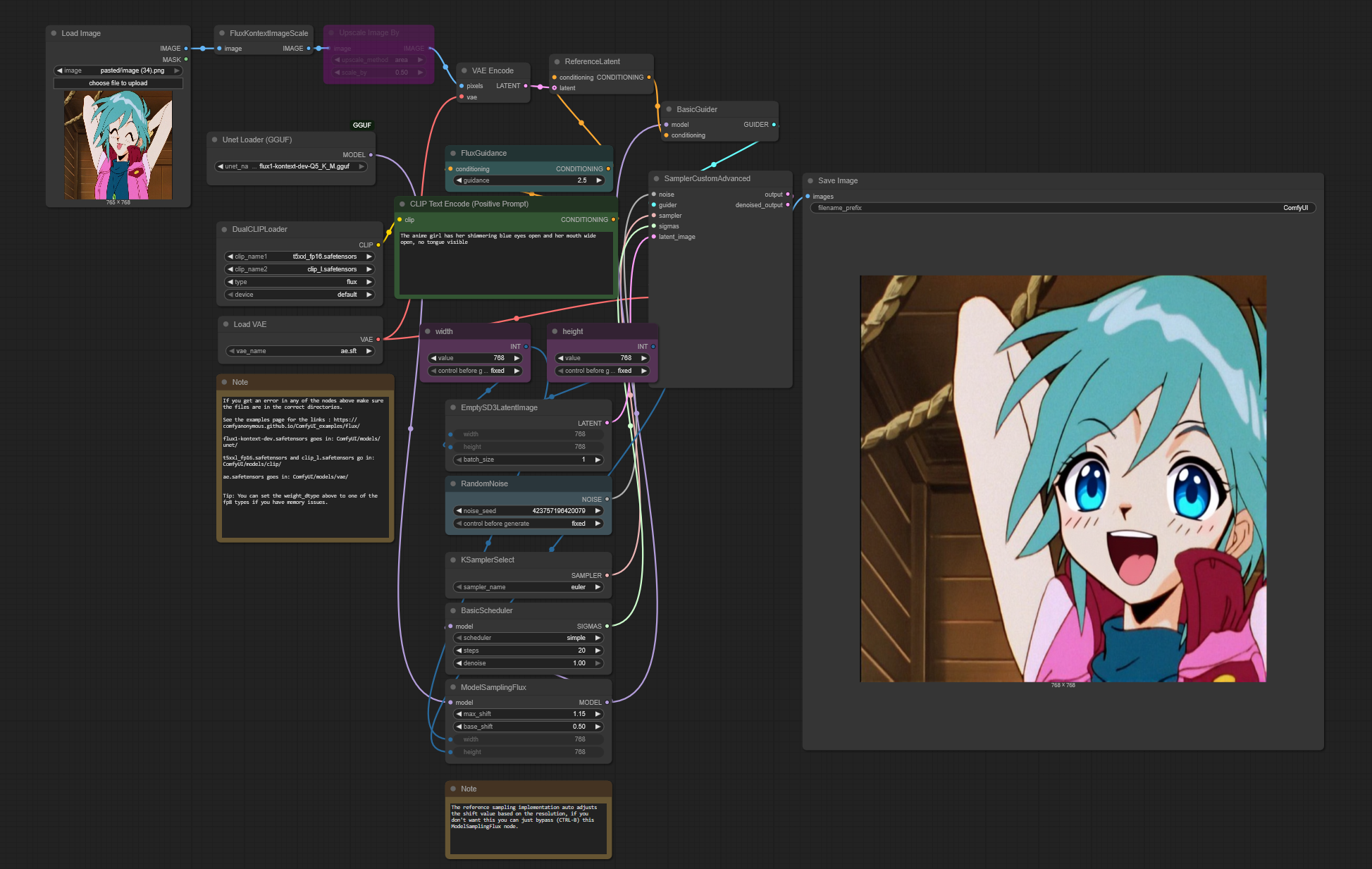Toggle control before generate on width node
Image resolution: width=1372 pixels, height=869 pixels.
coord(475,371)
